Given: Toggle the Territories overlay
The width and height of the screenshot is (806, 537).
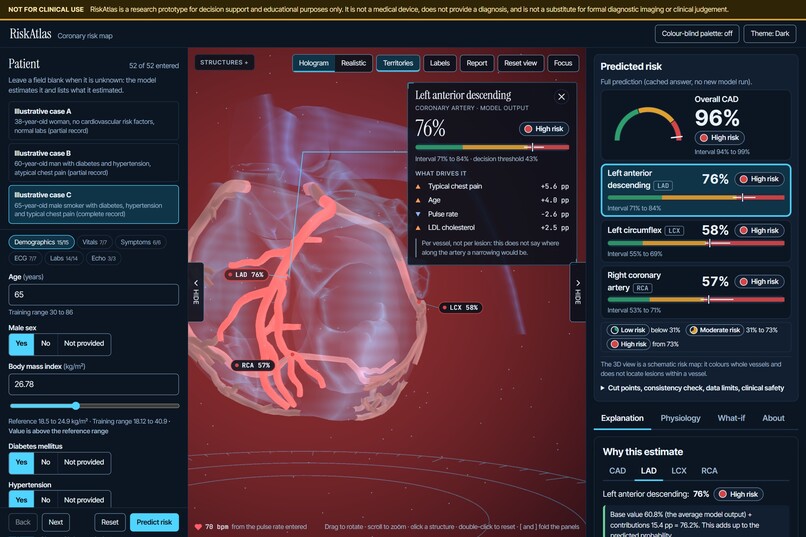Looking at the screenshot, I should 398,63.
